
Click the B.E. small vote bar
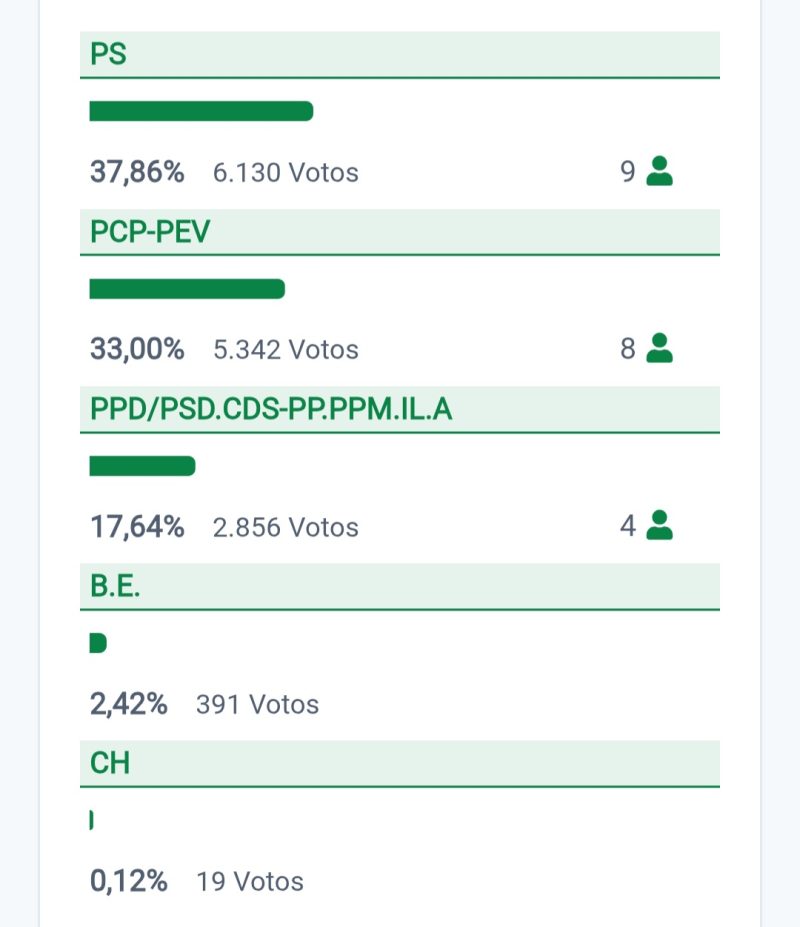click(97, 643)
